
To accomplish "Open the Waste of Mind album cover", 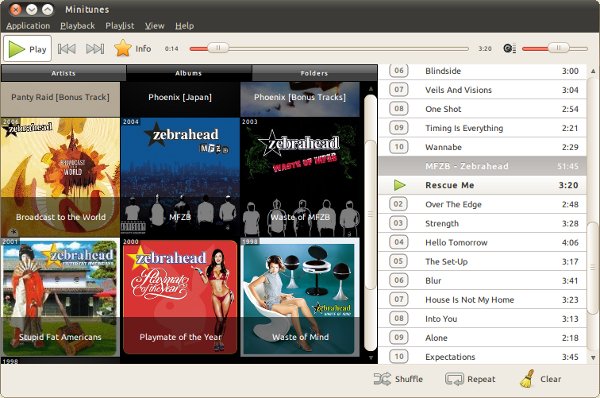I will (300, 297).
